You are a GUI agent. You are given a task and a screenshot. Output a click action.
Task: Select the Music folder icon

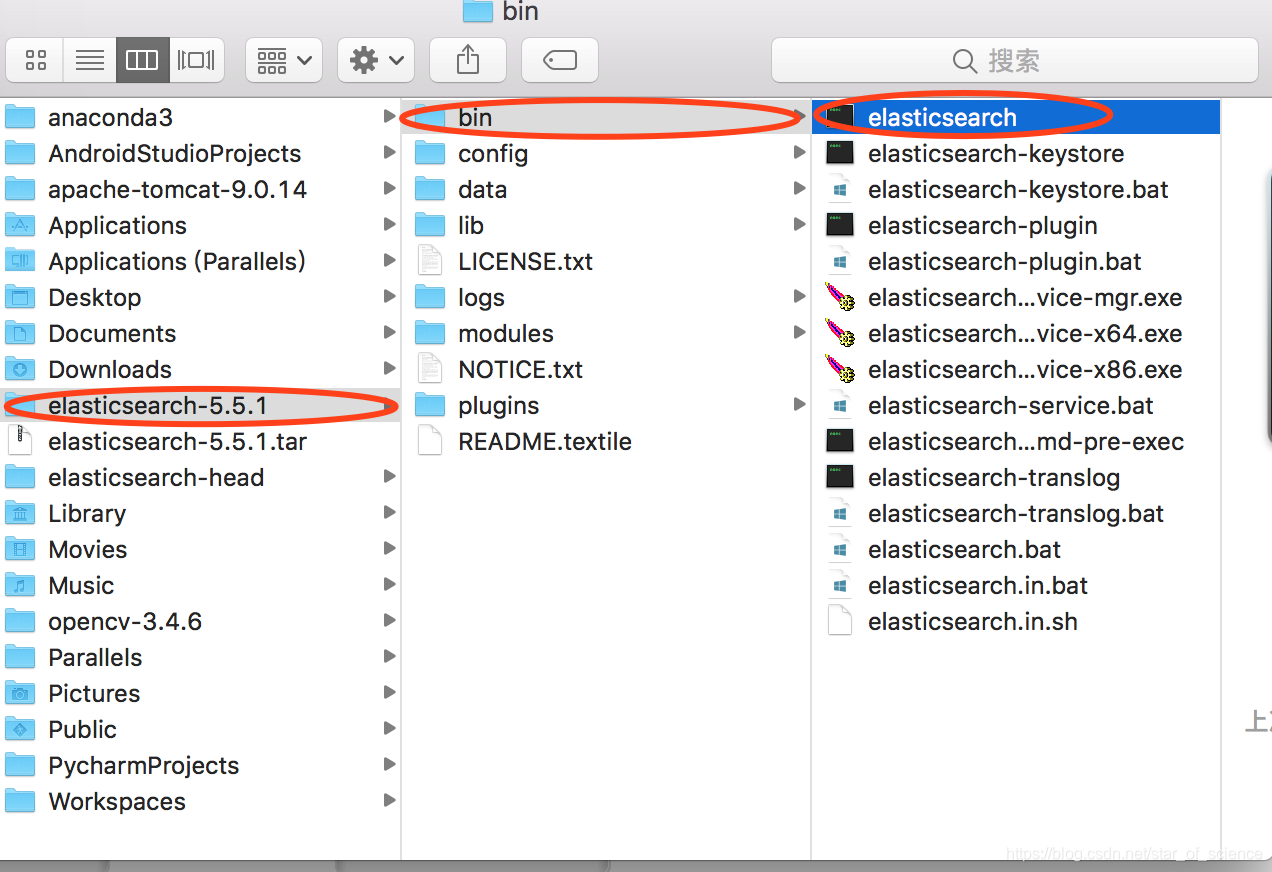click(20, 586)
